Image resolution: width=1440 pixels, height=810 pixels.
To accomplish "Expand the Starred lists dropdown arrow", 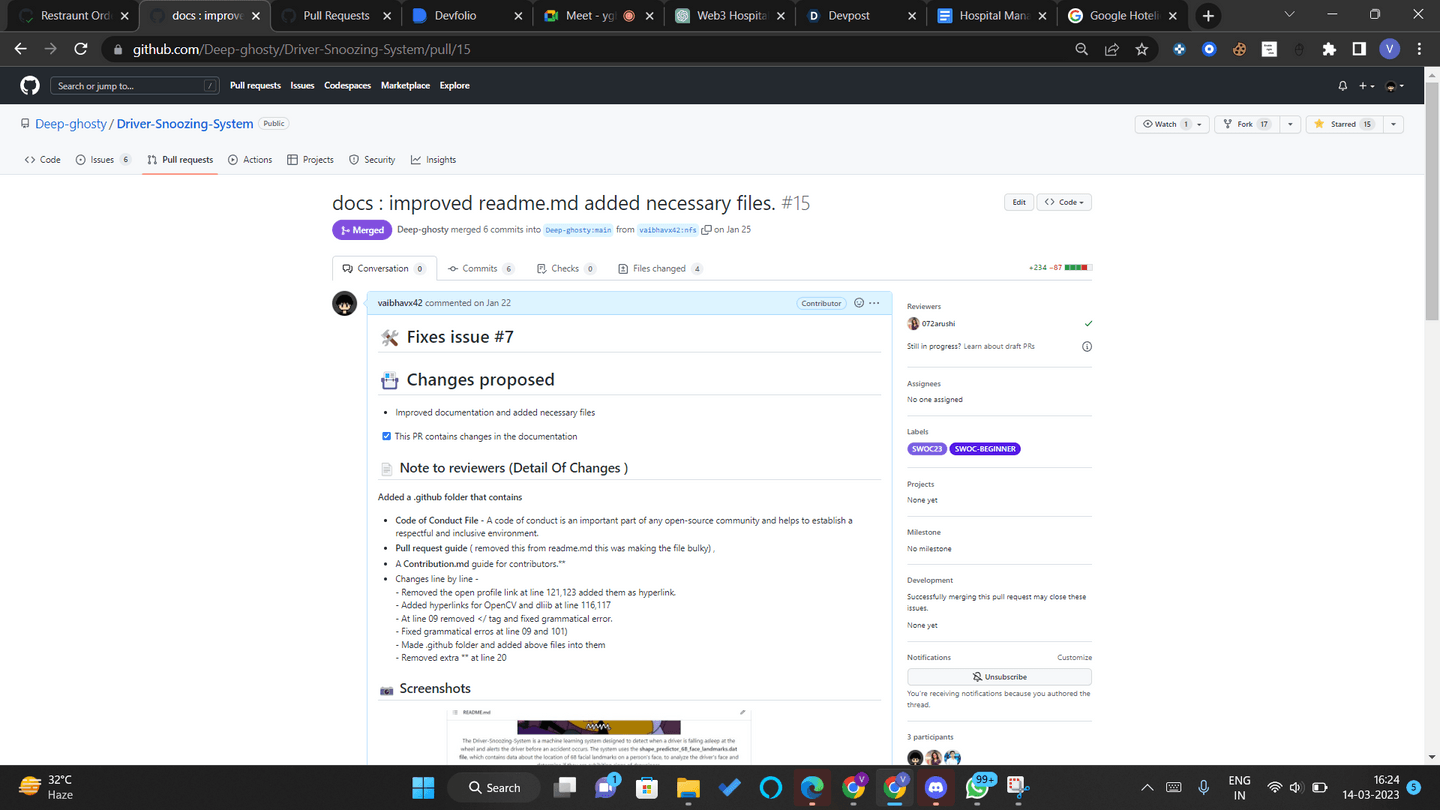I will pos(1393,124).
